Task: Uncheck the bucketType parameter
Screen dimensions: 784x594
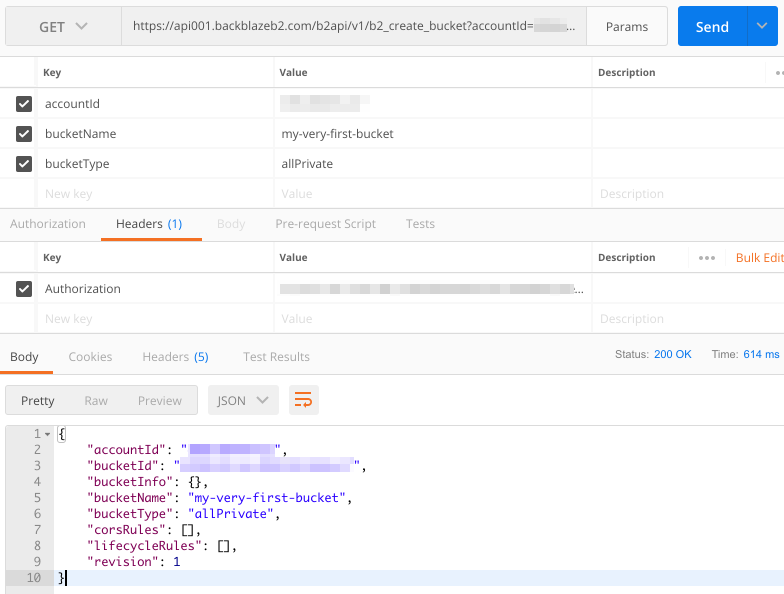Action: pos(24,164)
